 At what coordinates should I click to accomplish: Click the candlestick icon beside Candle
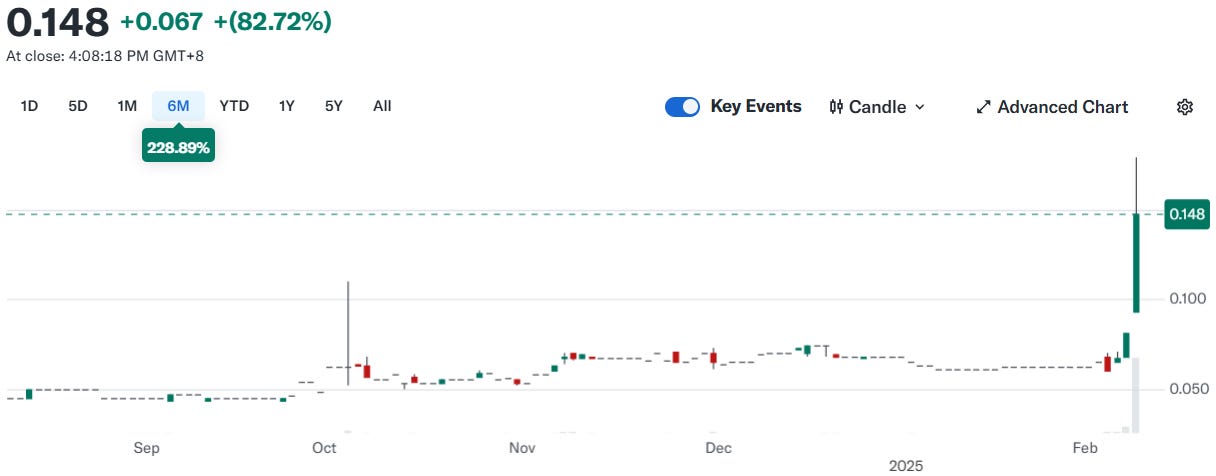click(x=836, y=107)
